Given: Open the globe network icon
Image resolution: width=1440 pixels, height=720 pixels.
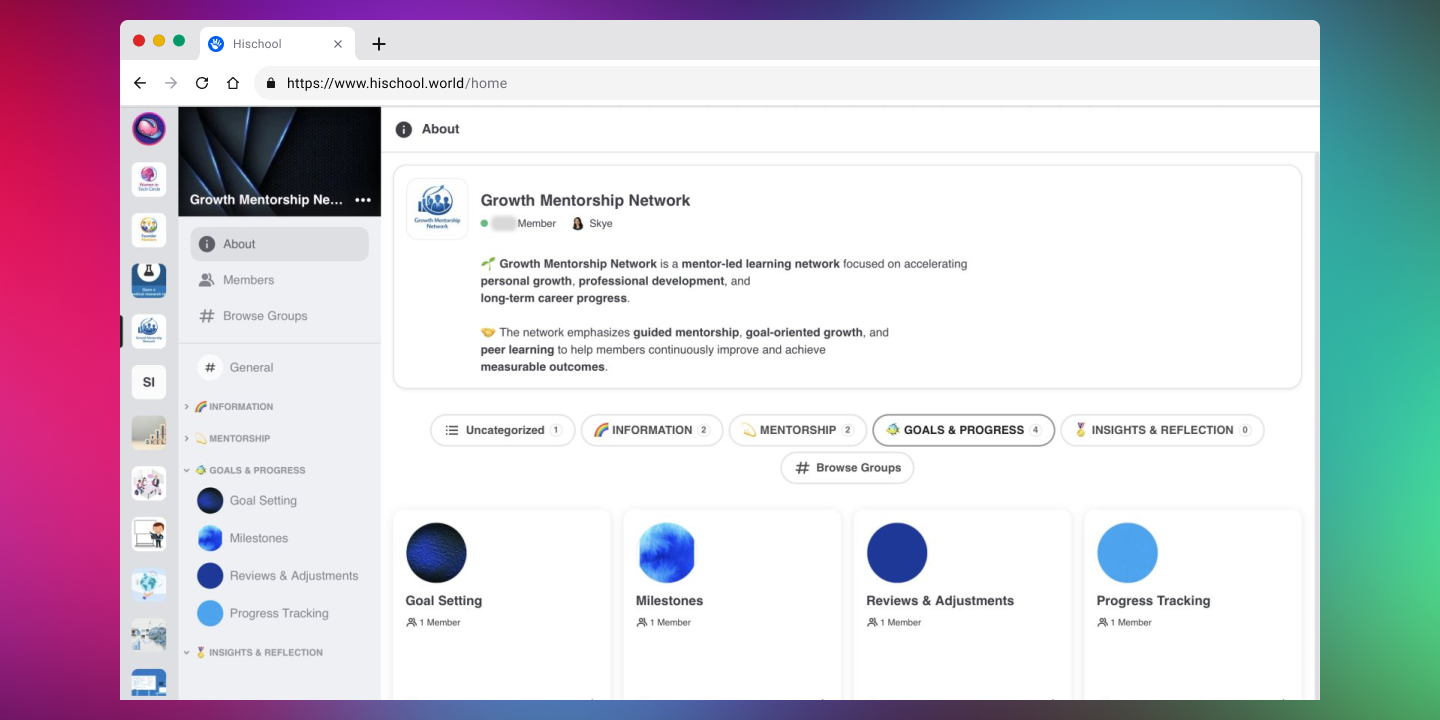Looking at the screenshot, I should click(149, 584).
